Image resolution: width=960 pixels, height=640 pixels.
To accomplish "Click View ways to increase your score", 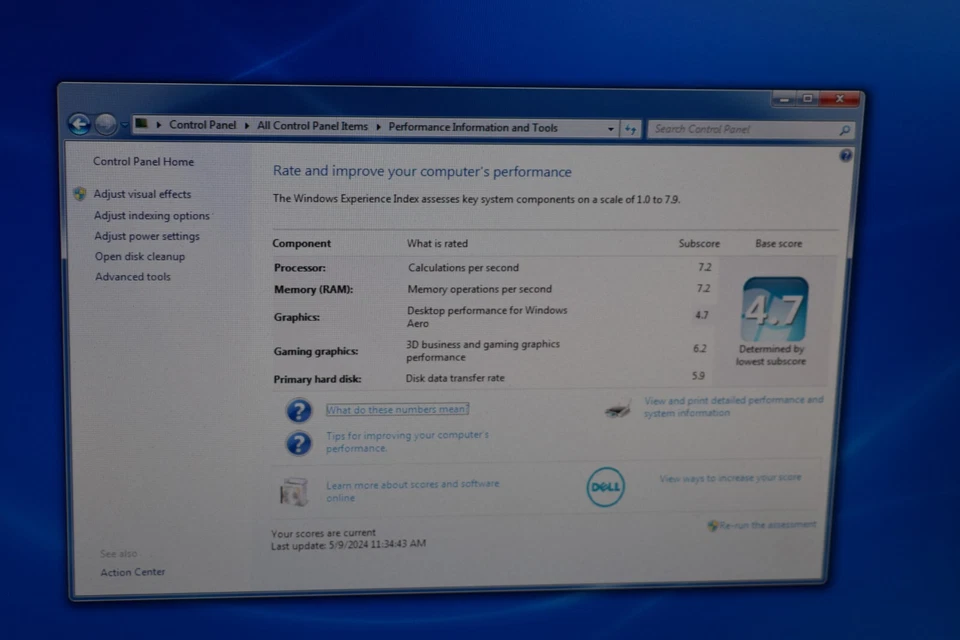I will tap(729, 478).
